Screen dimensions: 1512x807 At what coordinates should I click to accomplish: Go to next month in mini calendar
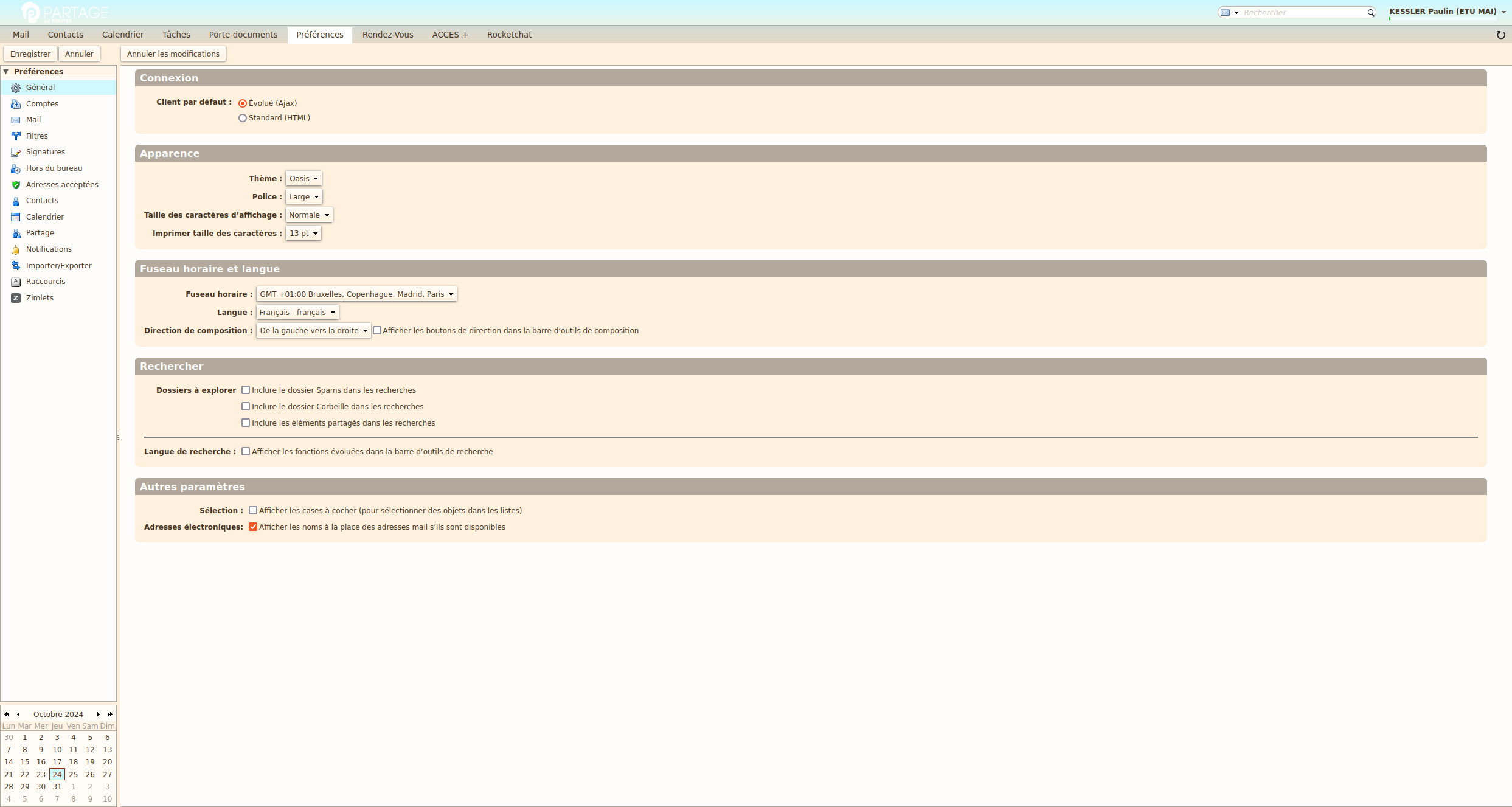click(98, 714)
